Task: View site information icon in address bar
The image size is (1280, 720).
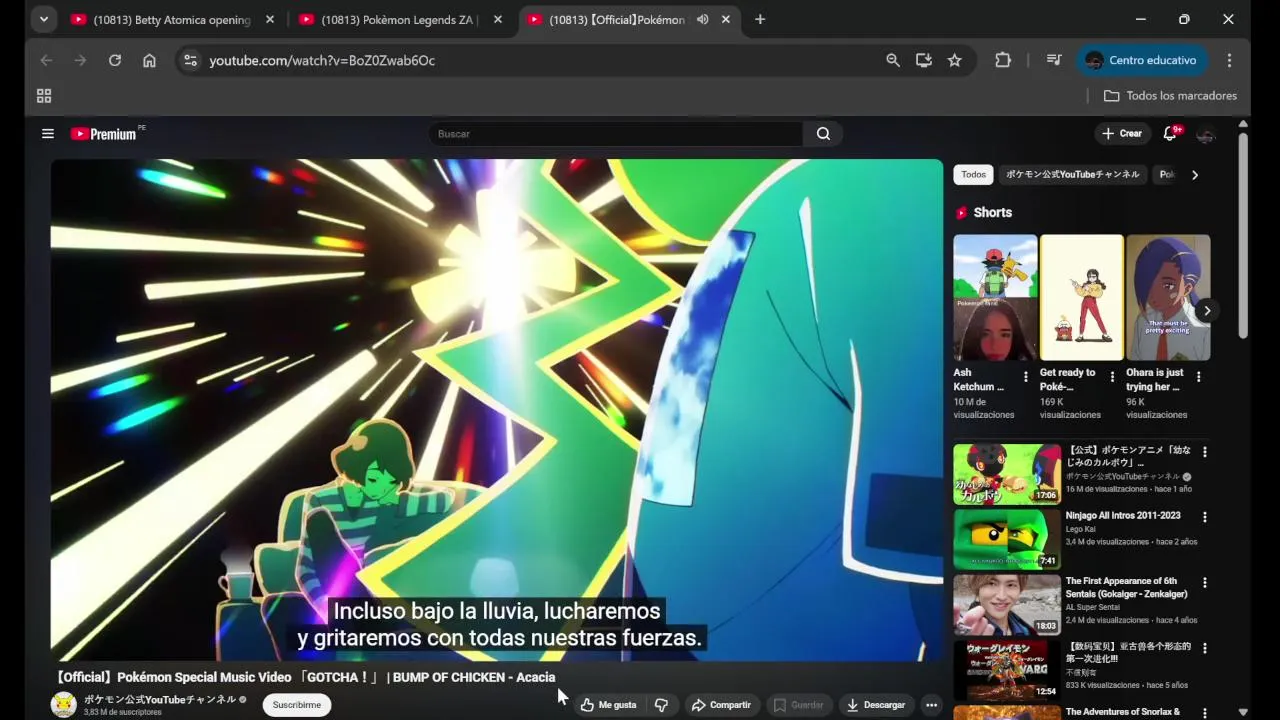Action: point(190,60)
